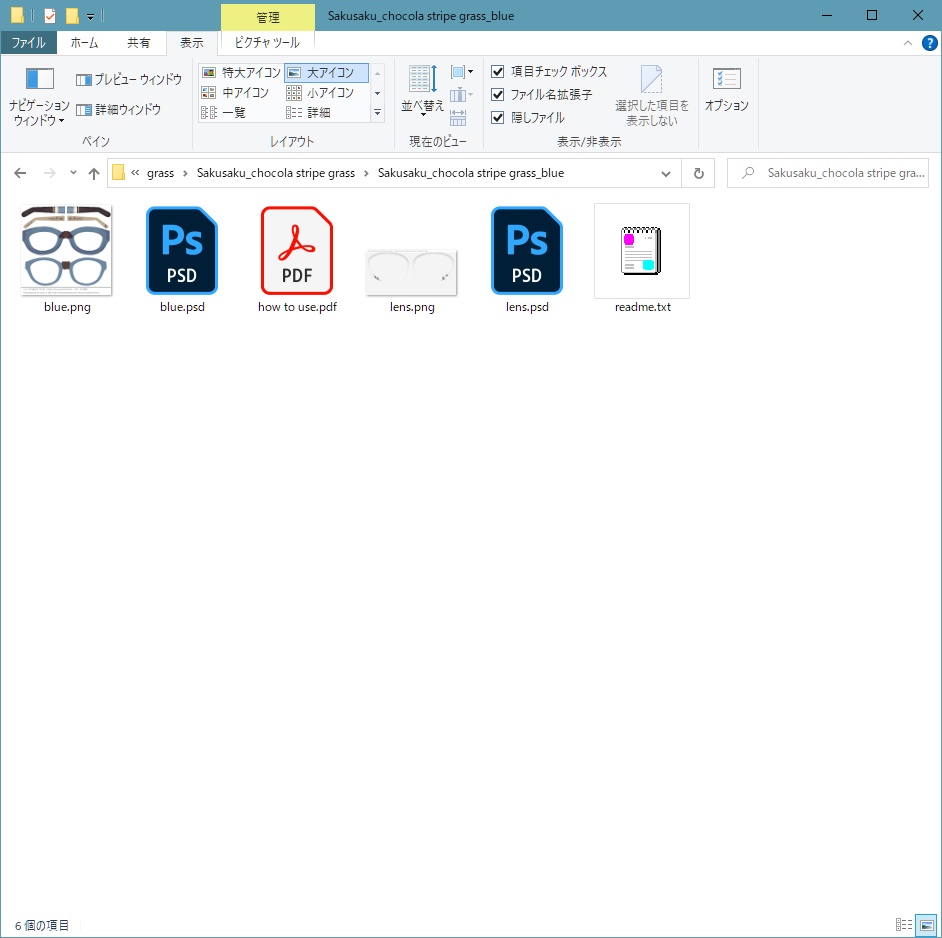Open the Group by dropdown icon

tap(461, 72)
